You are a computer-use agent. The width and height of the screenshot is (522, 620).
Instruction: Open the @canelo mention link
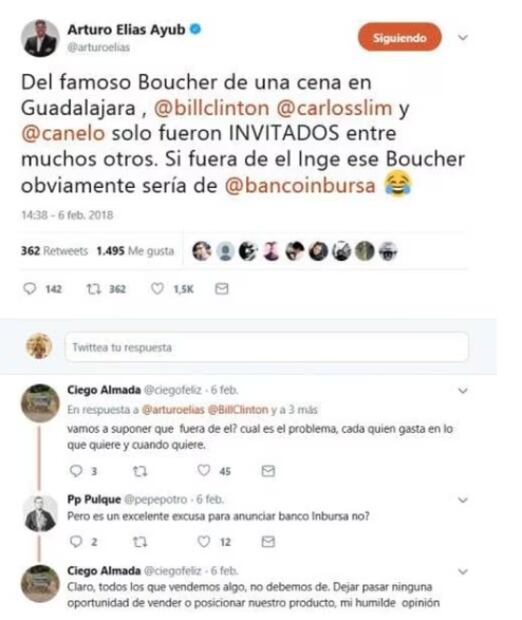[63, 134]
